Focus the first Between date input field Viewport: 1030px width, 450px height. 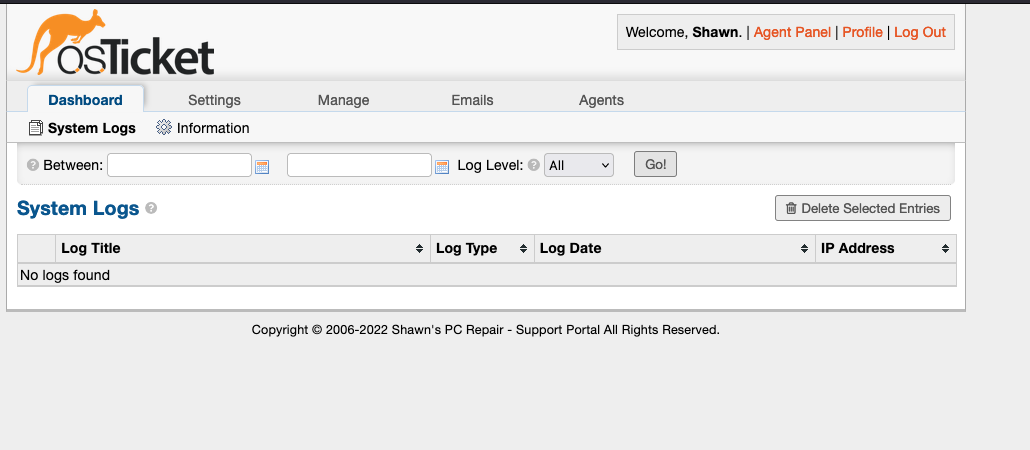(179, 165)
